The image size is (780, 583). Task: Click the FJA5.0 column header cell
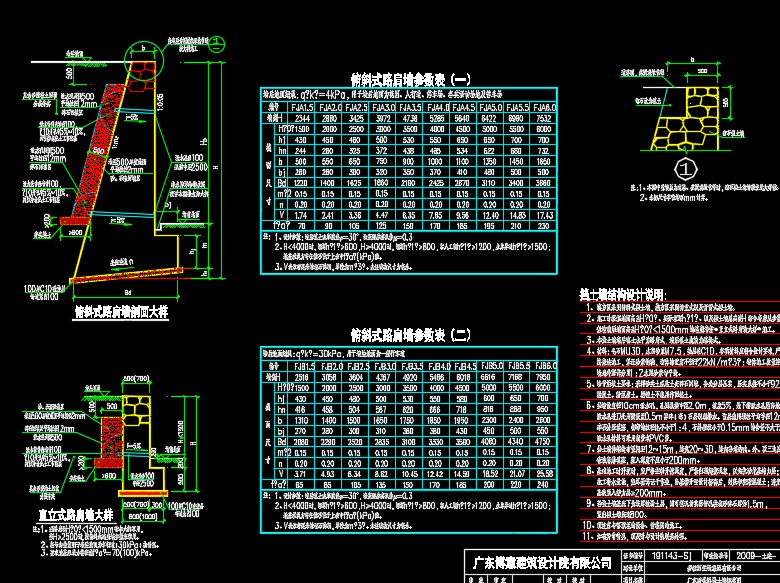point(490,107)
